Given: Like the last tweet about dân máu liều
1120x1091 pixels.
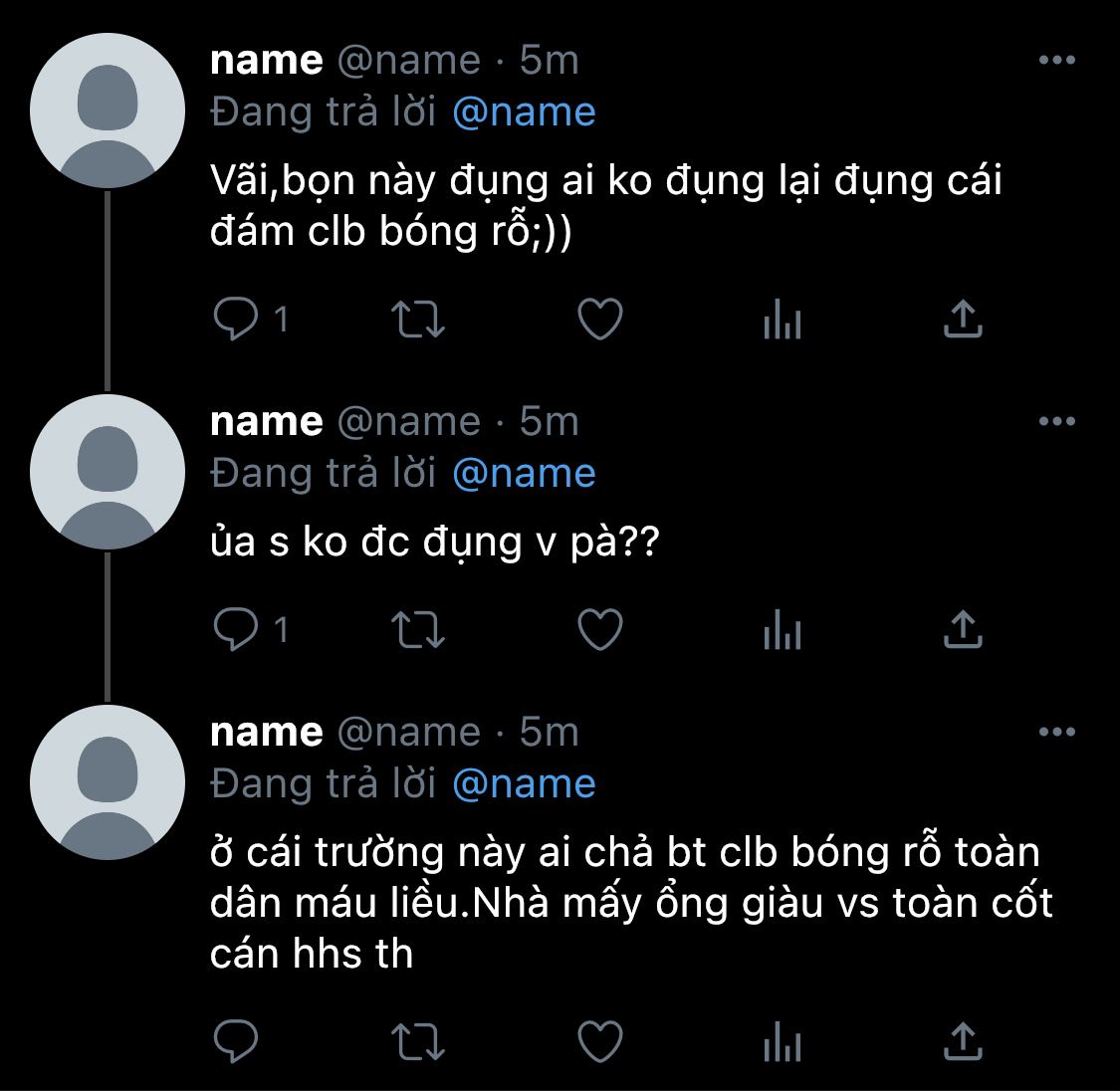Looking at the screenshot, I should coord(600,1041).
